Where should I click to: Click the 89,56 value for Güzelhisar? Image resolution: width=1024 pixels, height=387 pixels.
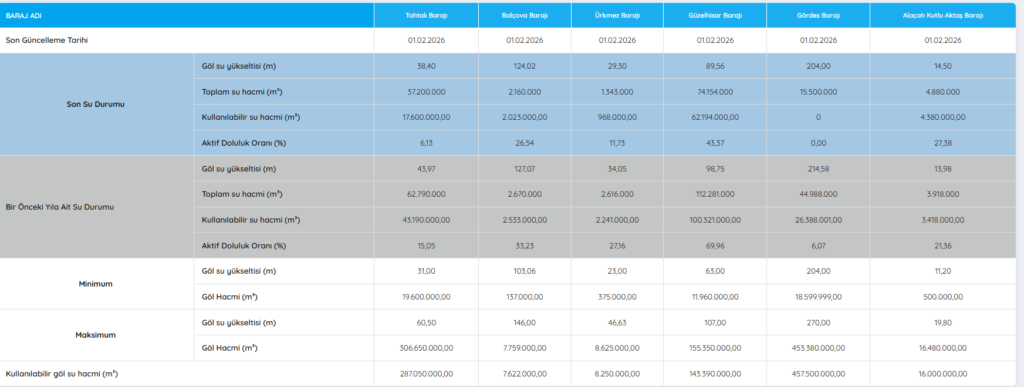[715, 66]
